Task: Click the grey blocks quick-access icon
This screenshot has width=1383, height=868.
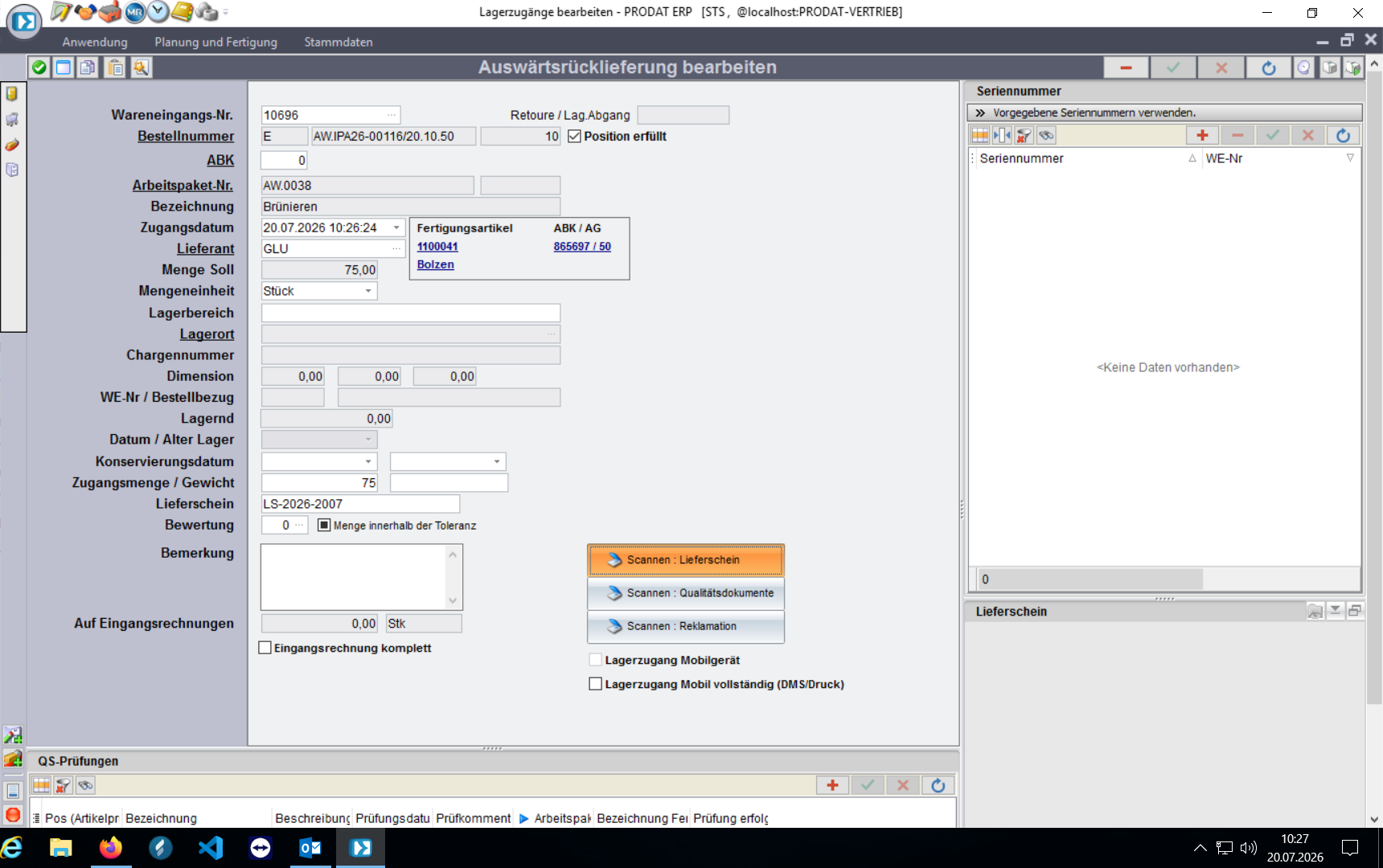Action: click(207, 11)
